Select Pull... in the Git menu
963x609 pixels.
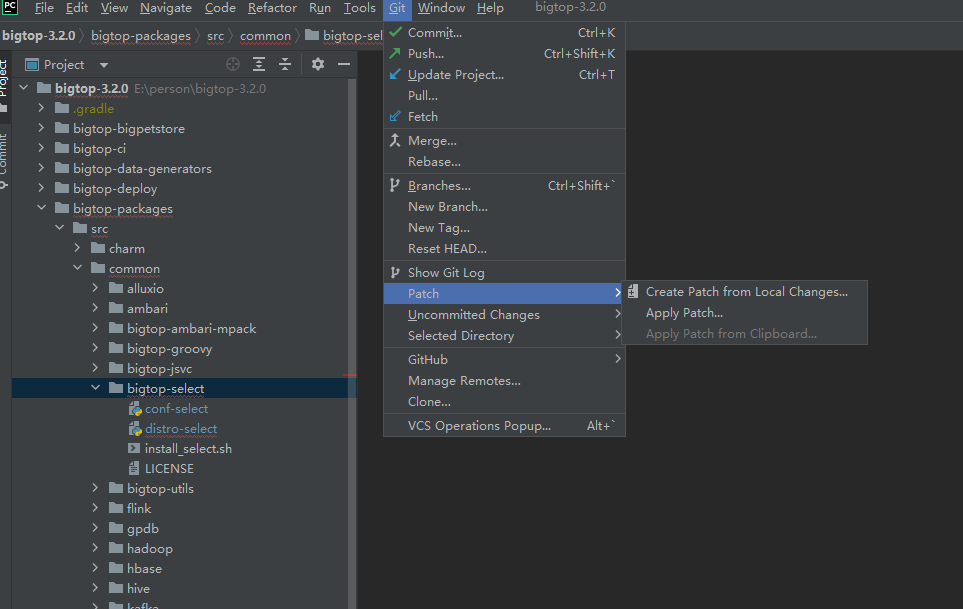pyautogui.click(x=504, y=95)
